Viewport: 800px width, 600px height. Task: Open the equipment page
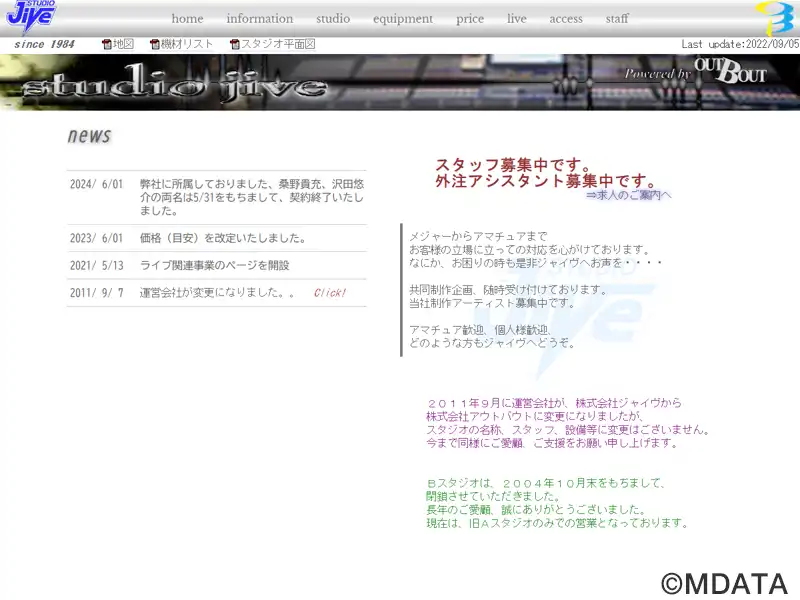pyautogui.click(x=403, y=19)
